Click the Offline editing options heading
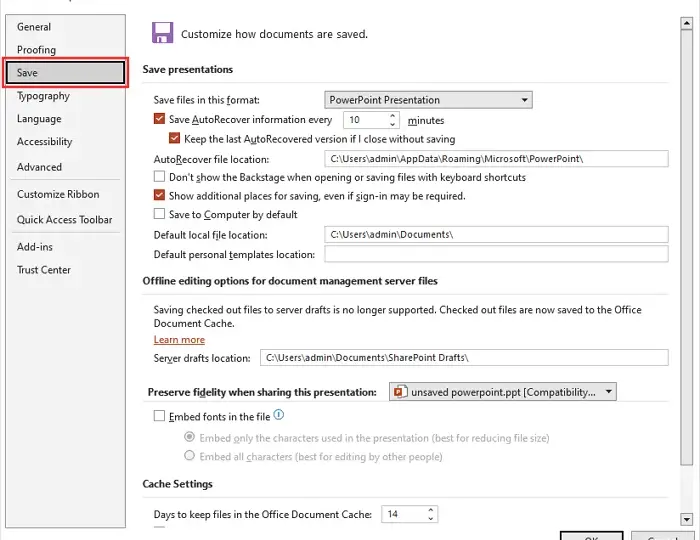 coord(290,281)
